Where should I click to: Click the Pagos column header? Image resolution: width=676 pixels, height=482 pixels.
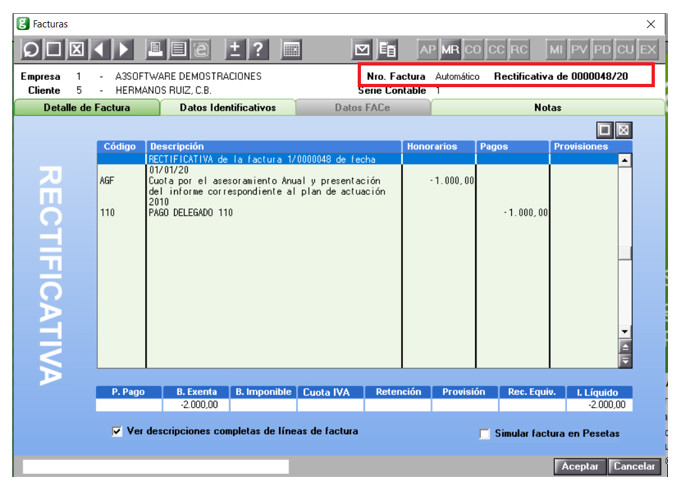coord(513,147)
